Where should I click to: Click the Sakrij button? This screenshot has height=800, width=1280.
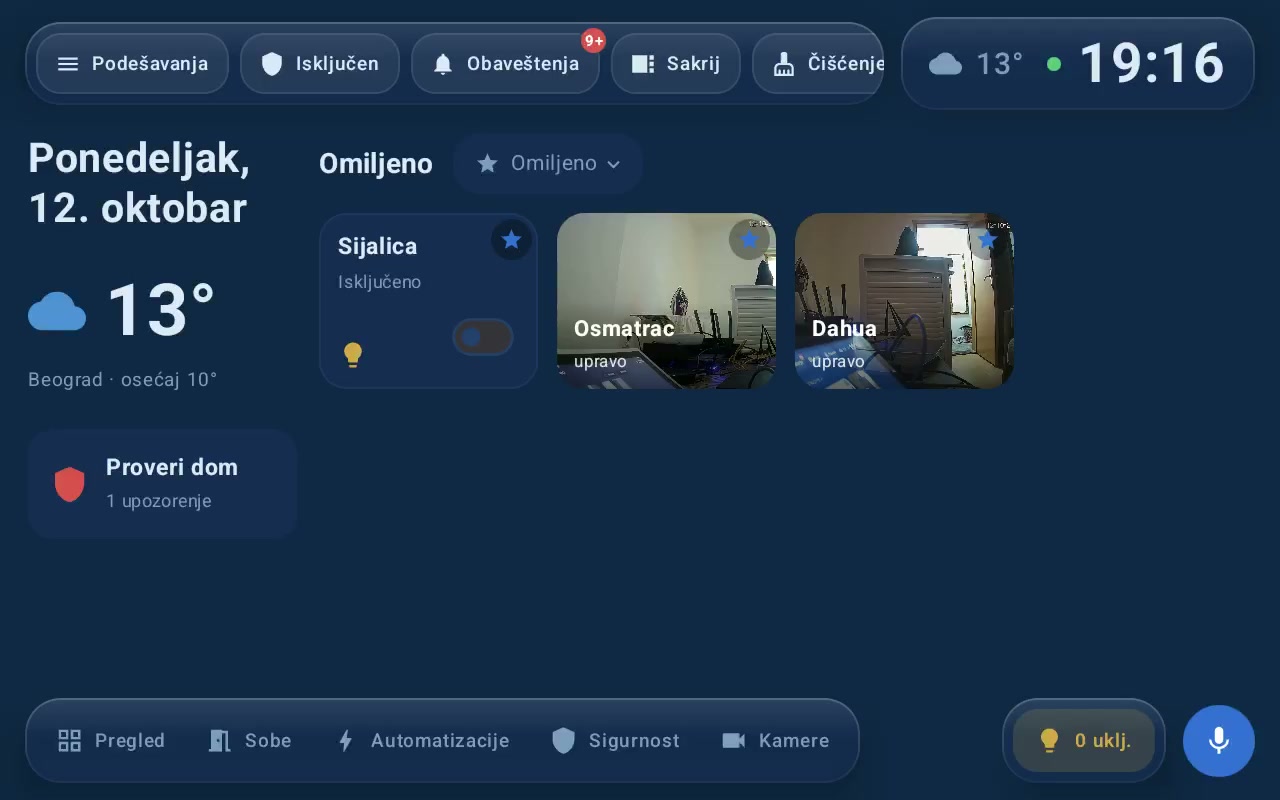pyautogui.click(x=676, y=64)
